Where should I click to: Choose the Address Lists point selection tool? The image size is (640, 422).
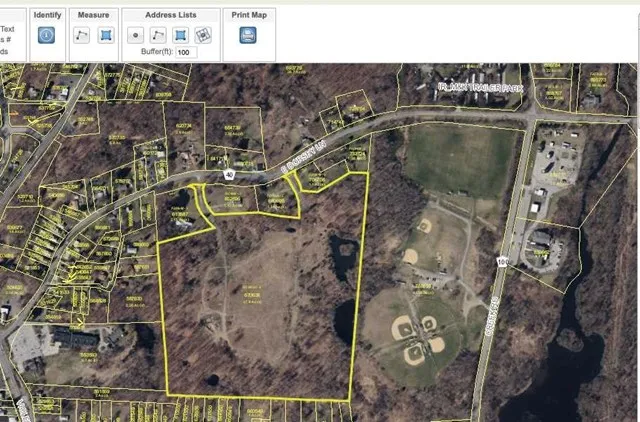(136, 35)
